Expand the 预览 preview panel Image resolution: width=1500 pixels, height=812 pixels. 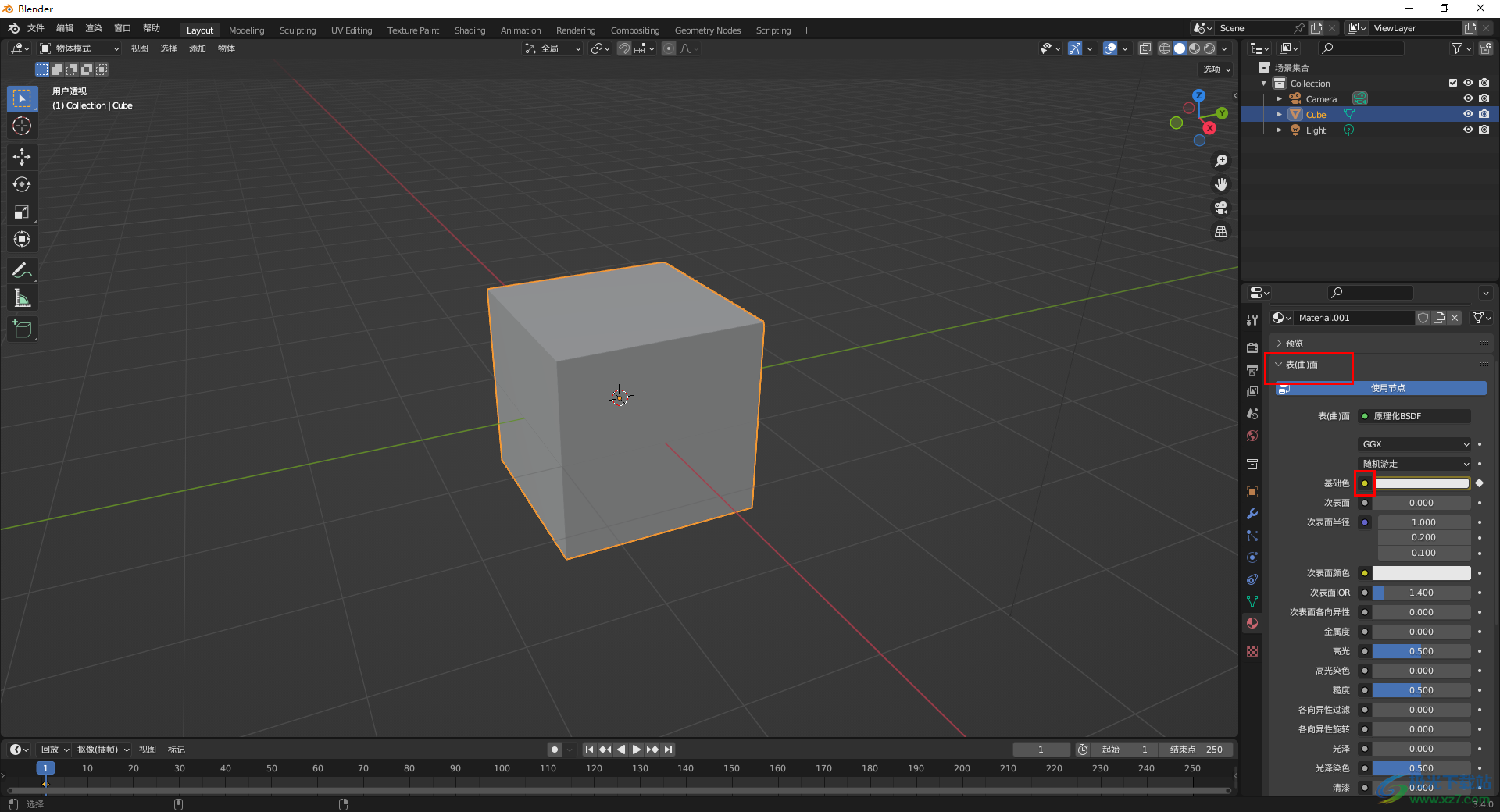1293,344
